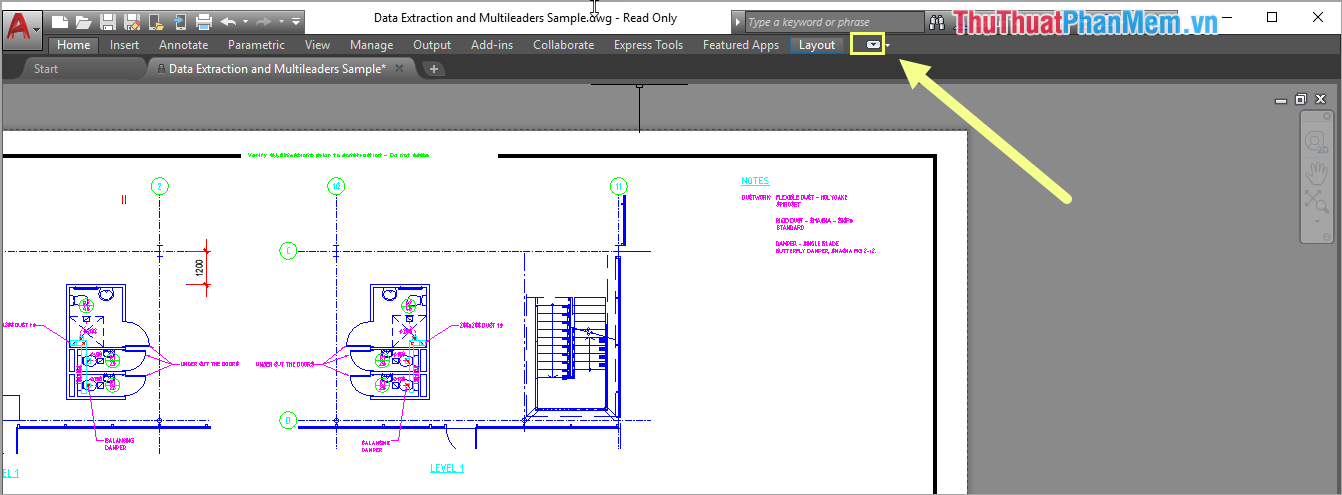1342x495 pixels.
Task: Expand the search box arrow
Action: (x=738, y=22)
